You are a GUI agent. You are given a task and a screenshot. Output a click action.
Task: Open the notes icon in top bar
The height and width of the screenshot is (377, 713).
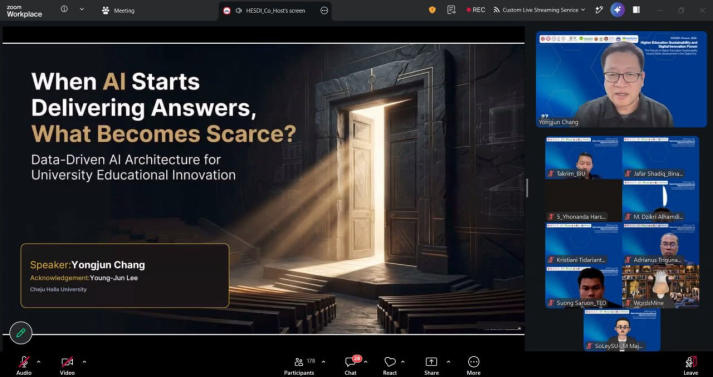tap(451, 10)
